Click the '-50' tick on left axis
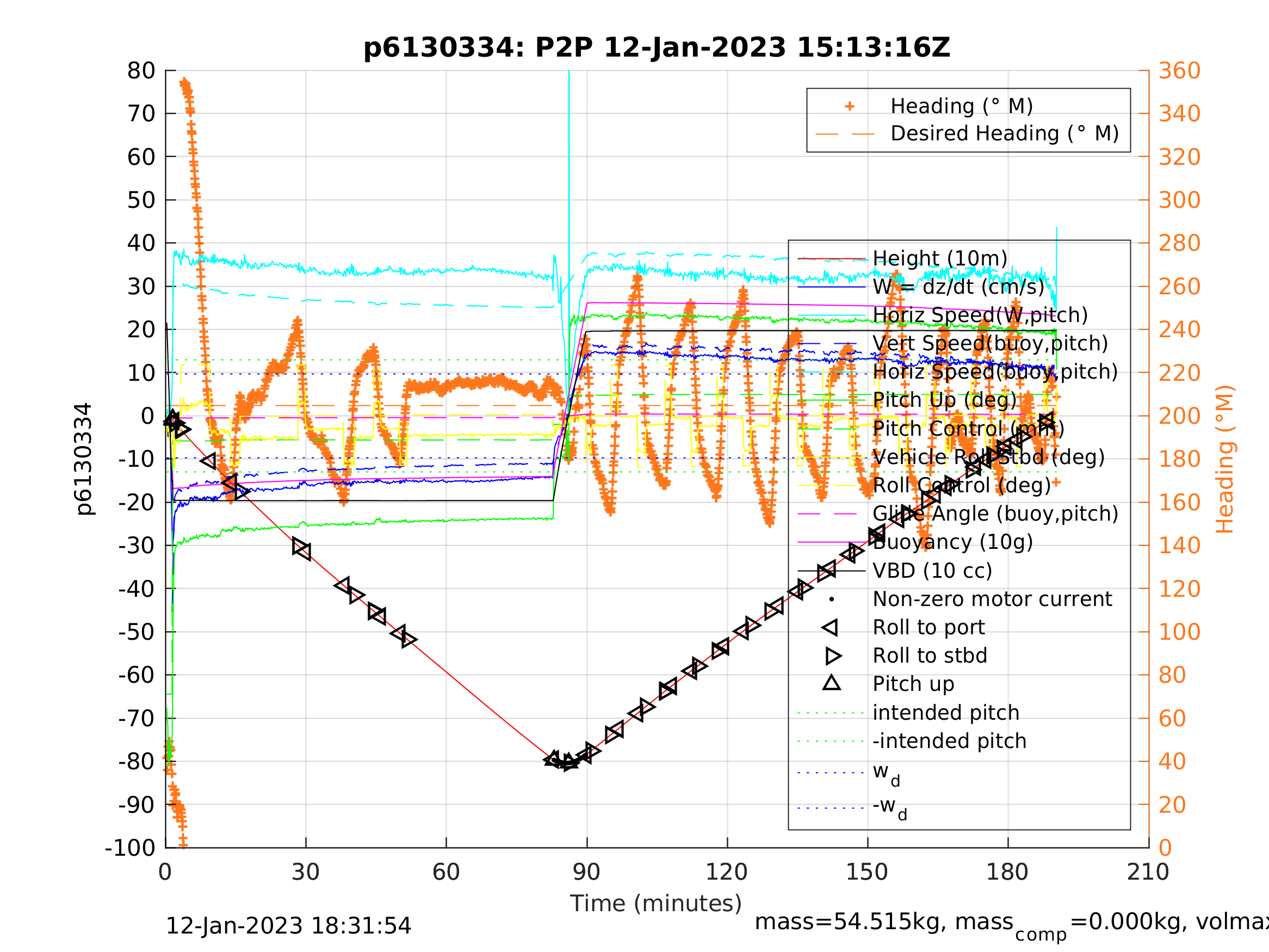Screen dimensions: 1269x952 coord(137,632)
